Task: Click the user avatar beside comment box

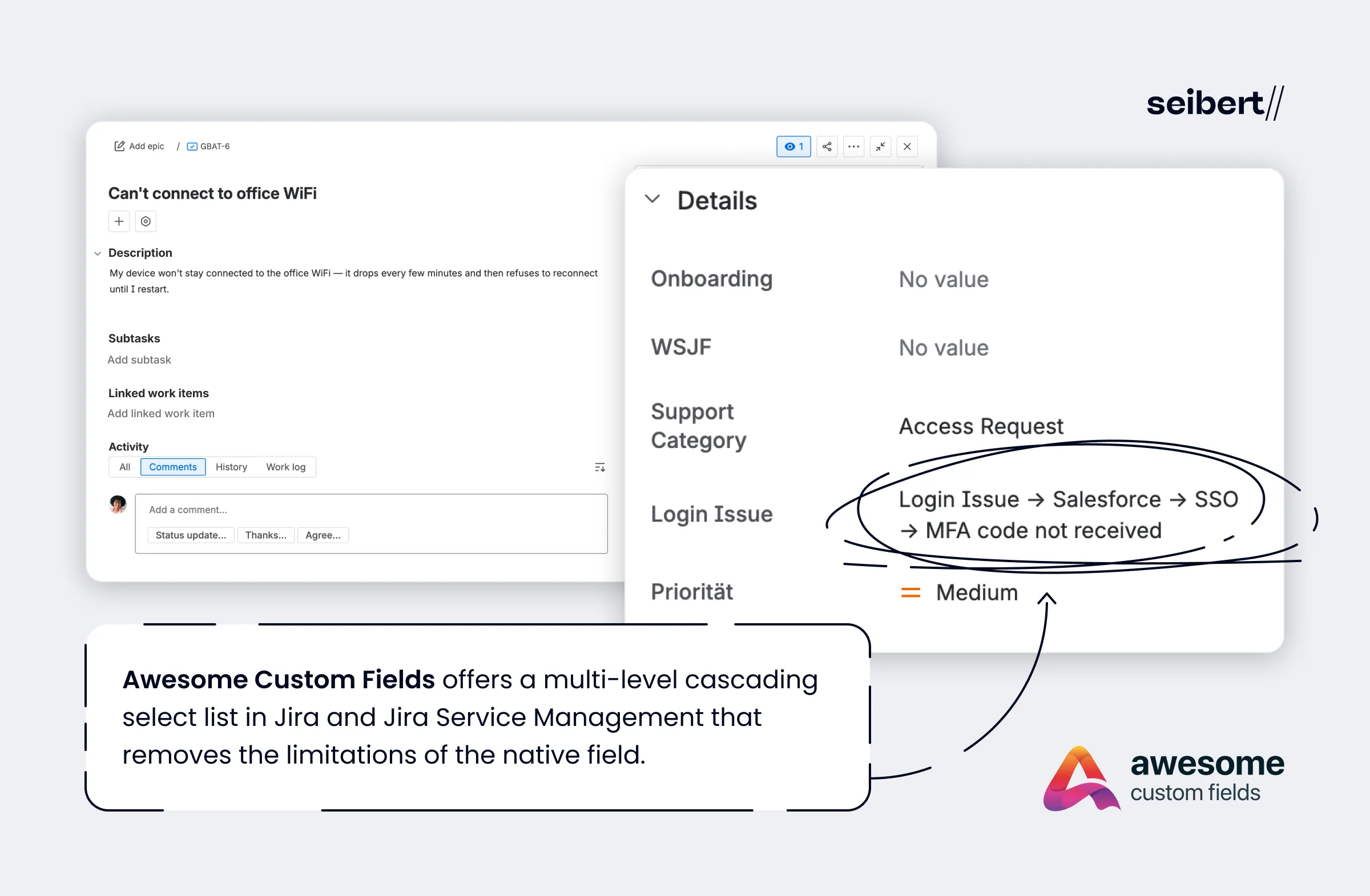Action: 118,504
